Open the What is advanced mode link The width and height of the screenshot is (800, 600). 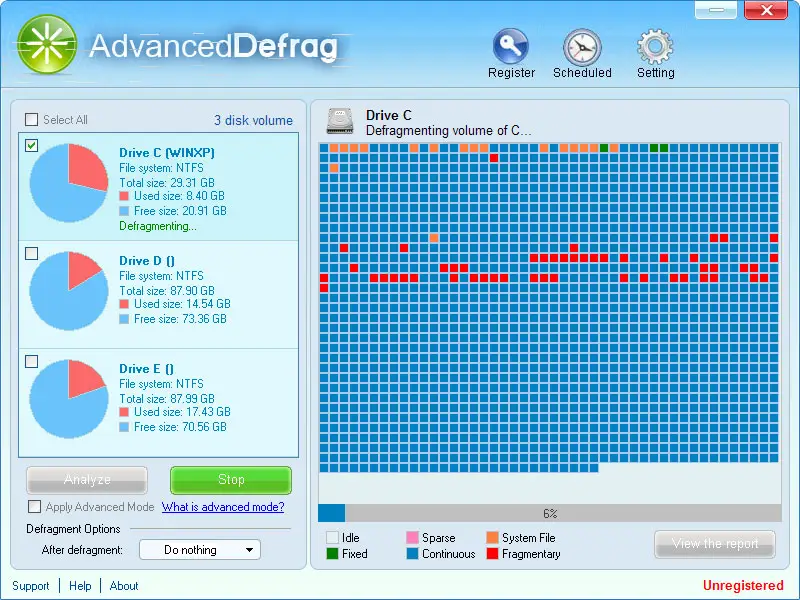pos(223,507)
